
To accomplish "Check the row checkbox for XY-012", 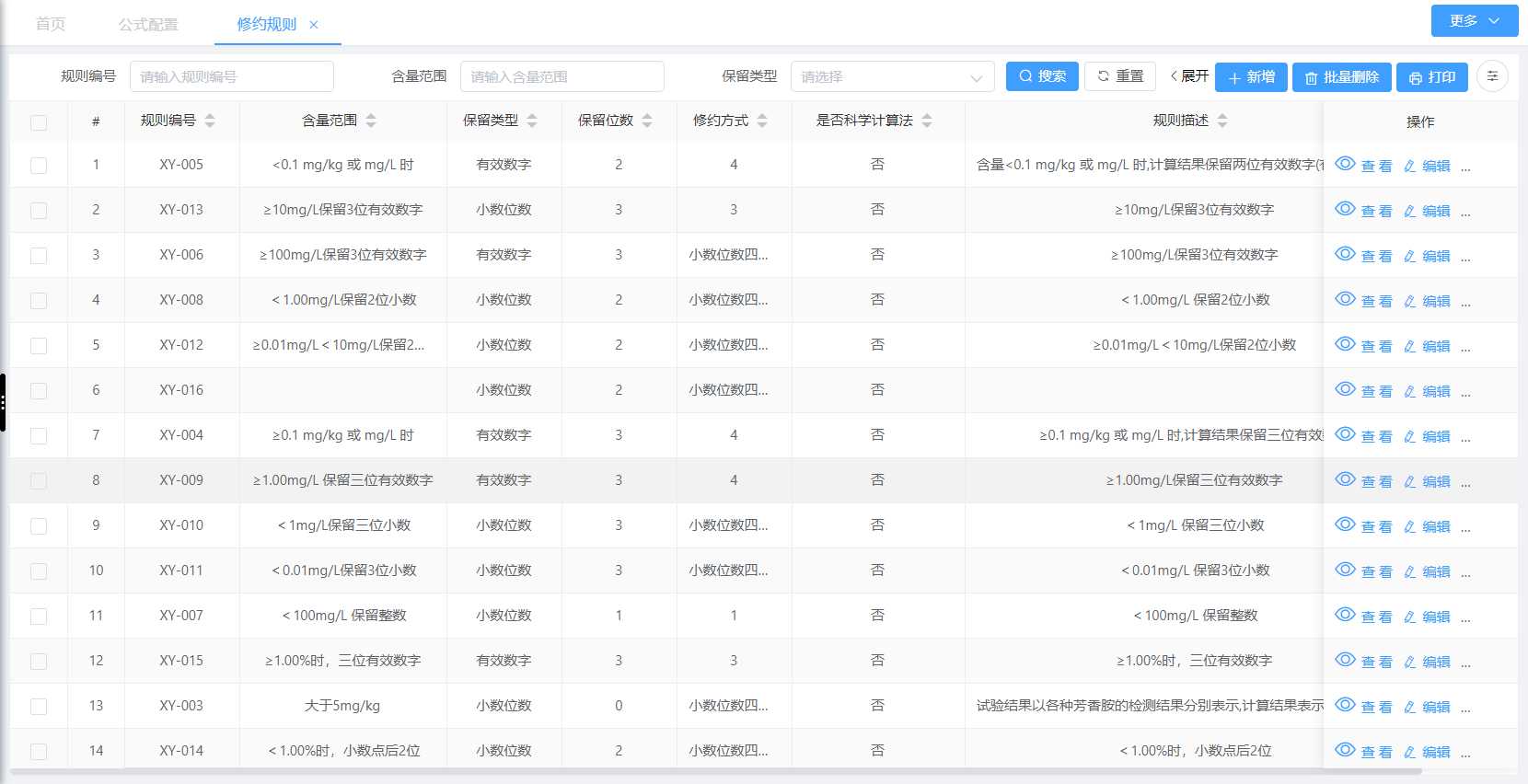I will point(39,346).
